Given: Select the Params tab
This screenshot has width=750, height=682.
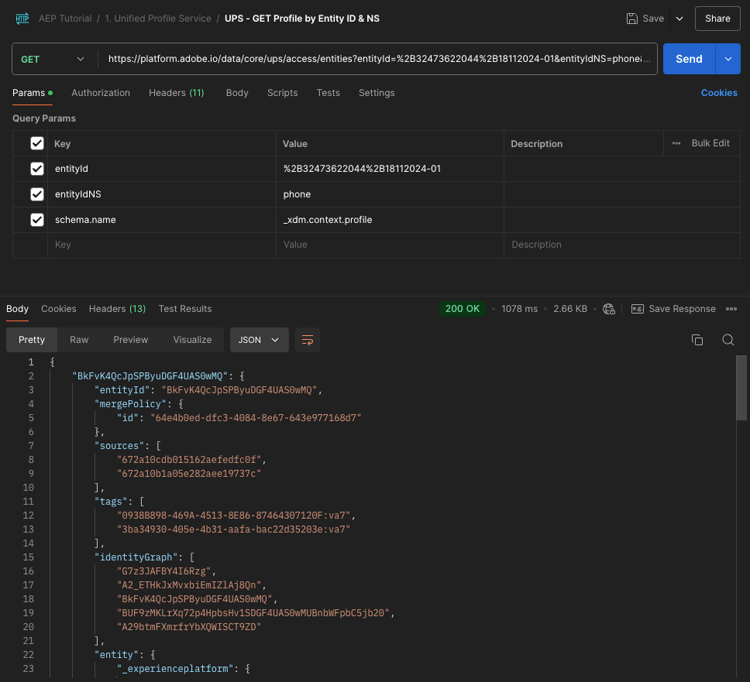Looking at the screenshot, I should tap(32, 93).
